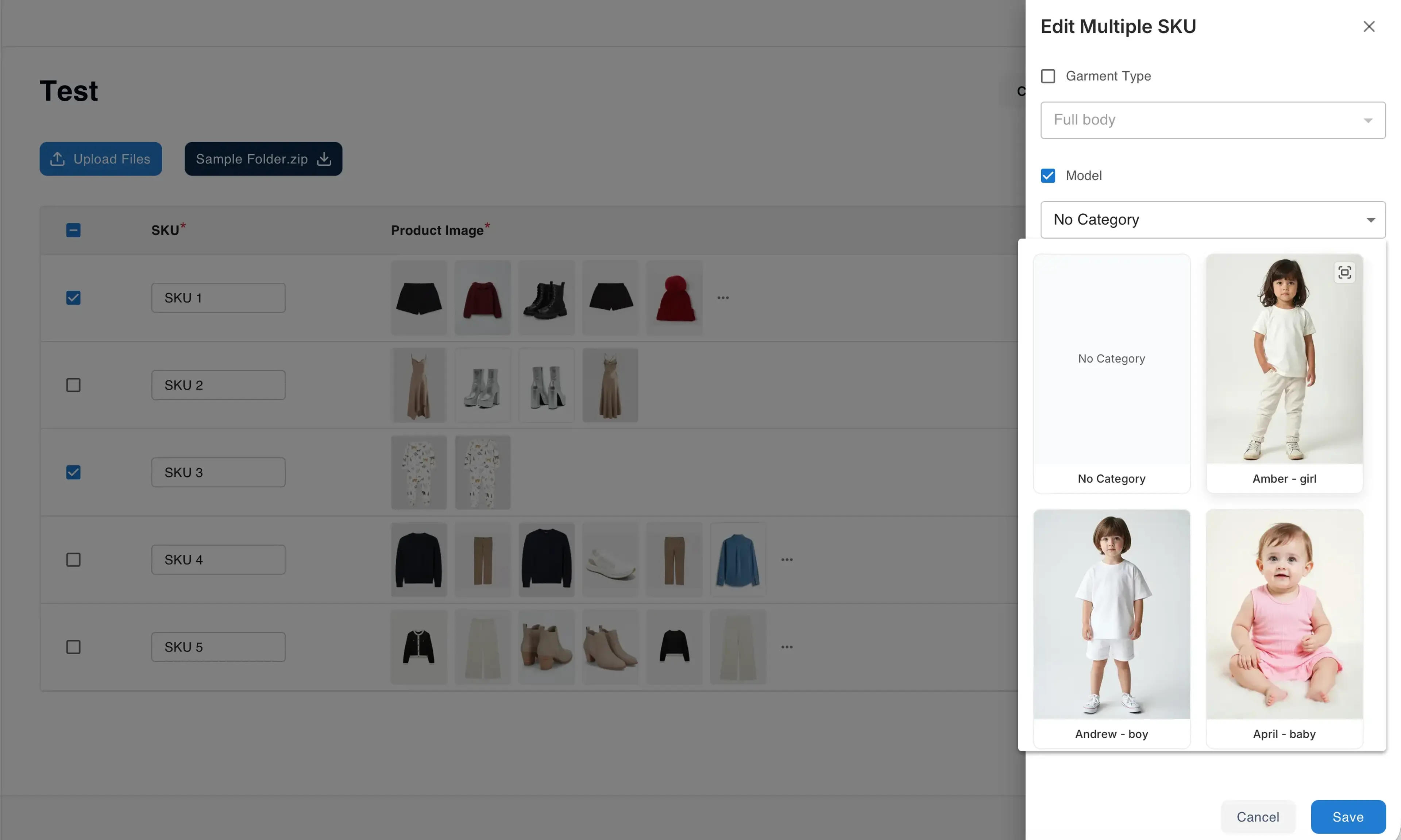
Task: Download Sample Folder.zip
Action: point(263,159)
